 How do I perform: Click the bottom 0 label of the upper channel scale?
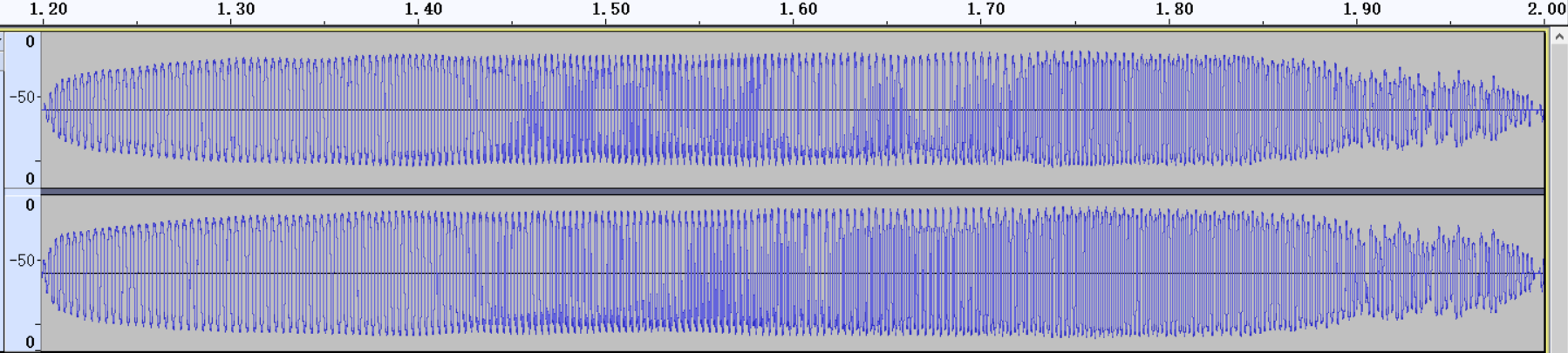coord(30,179)
